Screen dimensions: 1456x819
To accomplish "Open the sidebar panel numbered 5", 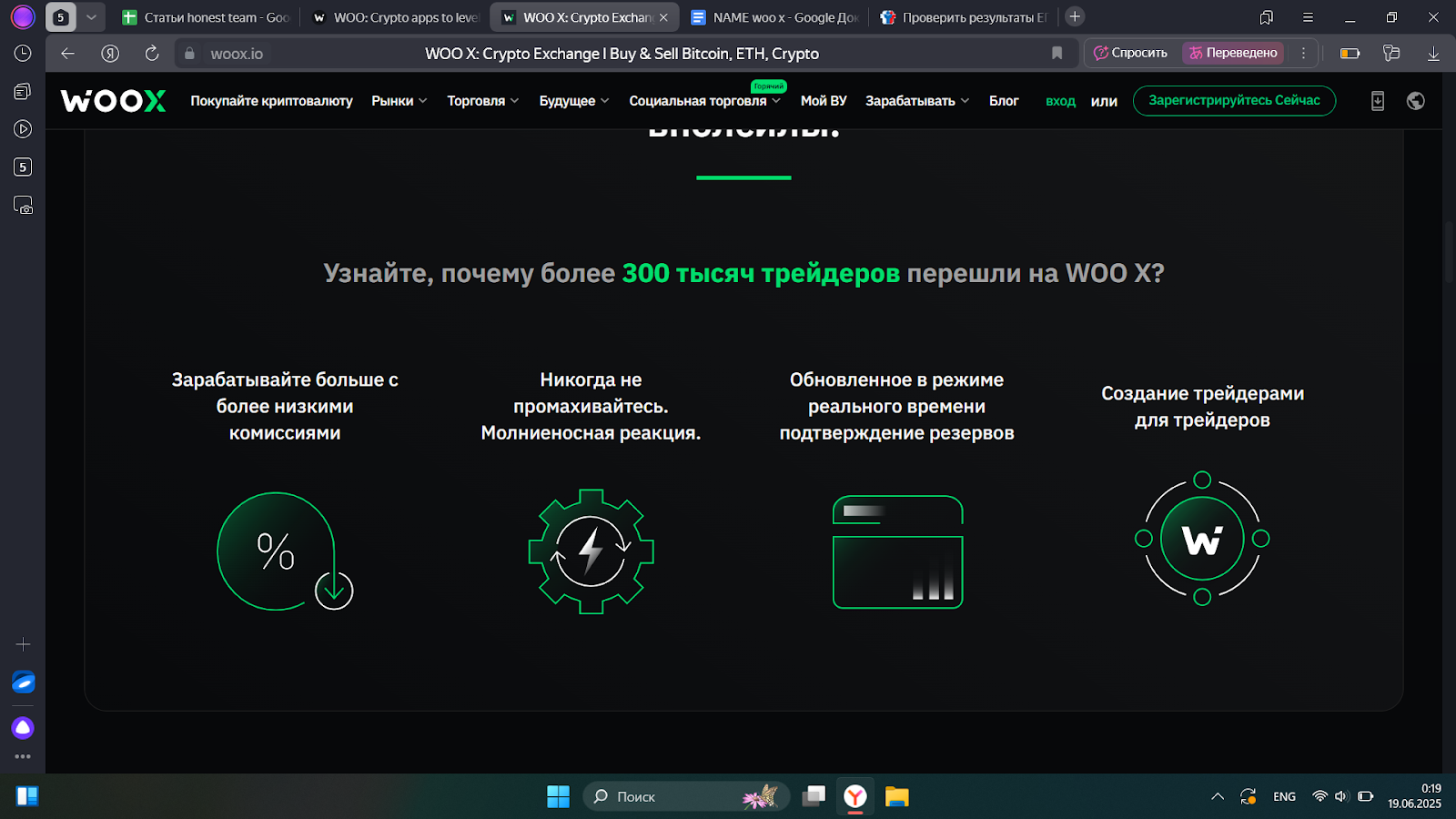I will (x=23, y=167).
